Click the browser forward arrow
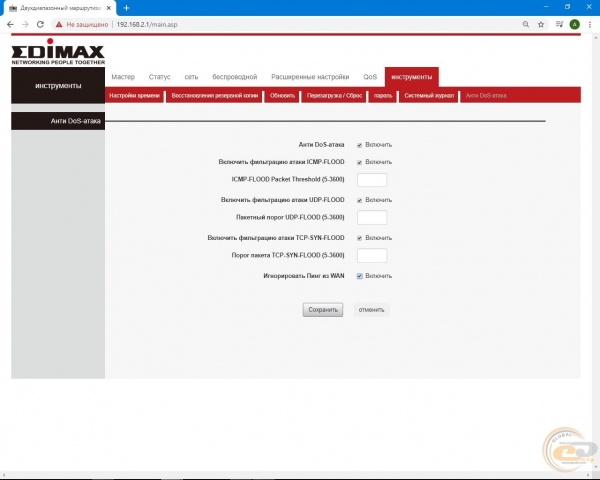This screenshot has height=480, width=600. tap(25, 24)
